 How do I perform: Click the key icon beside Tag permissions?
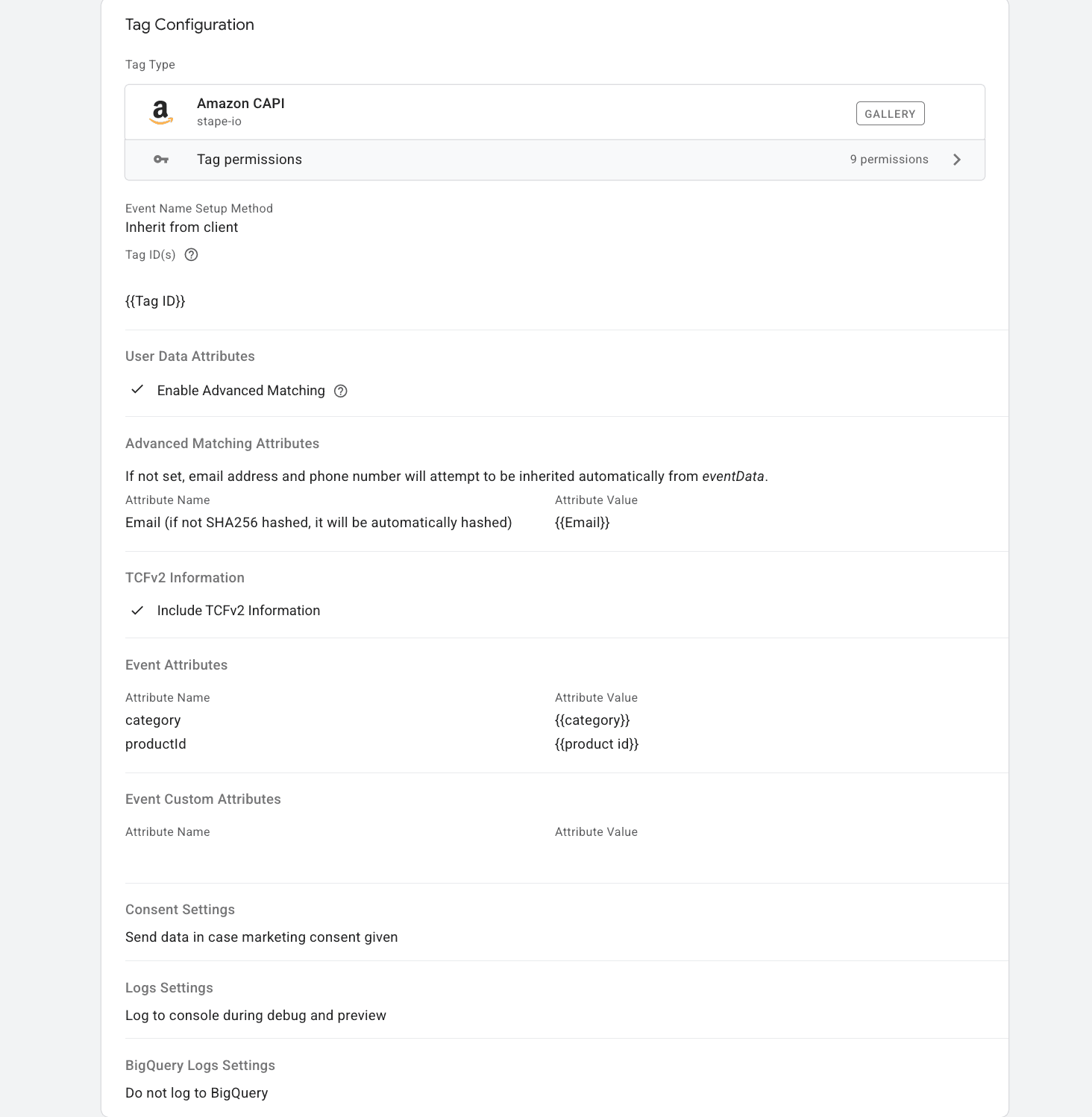click(x=160, y=160)
